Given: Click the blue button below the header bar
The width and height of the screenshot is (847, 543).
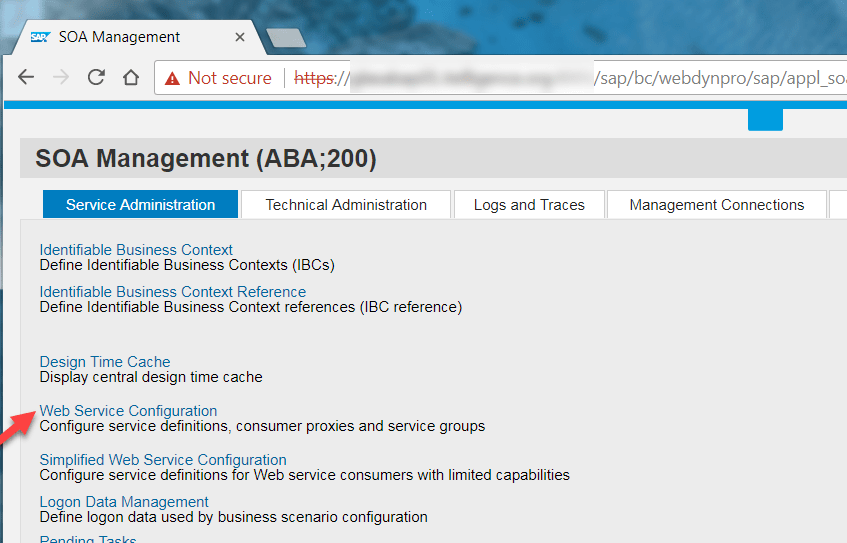Looking at the screenshot, I should click(x=765, y=119).
